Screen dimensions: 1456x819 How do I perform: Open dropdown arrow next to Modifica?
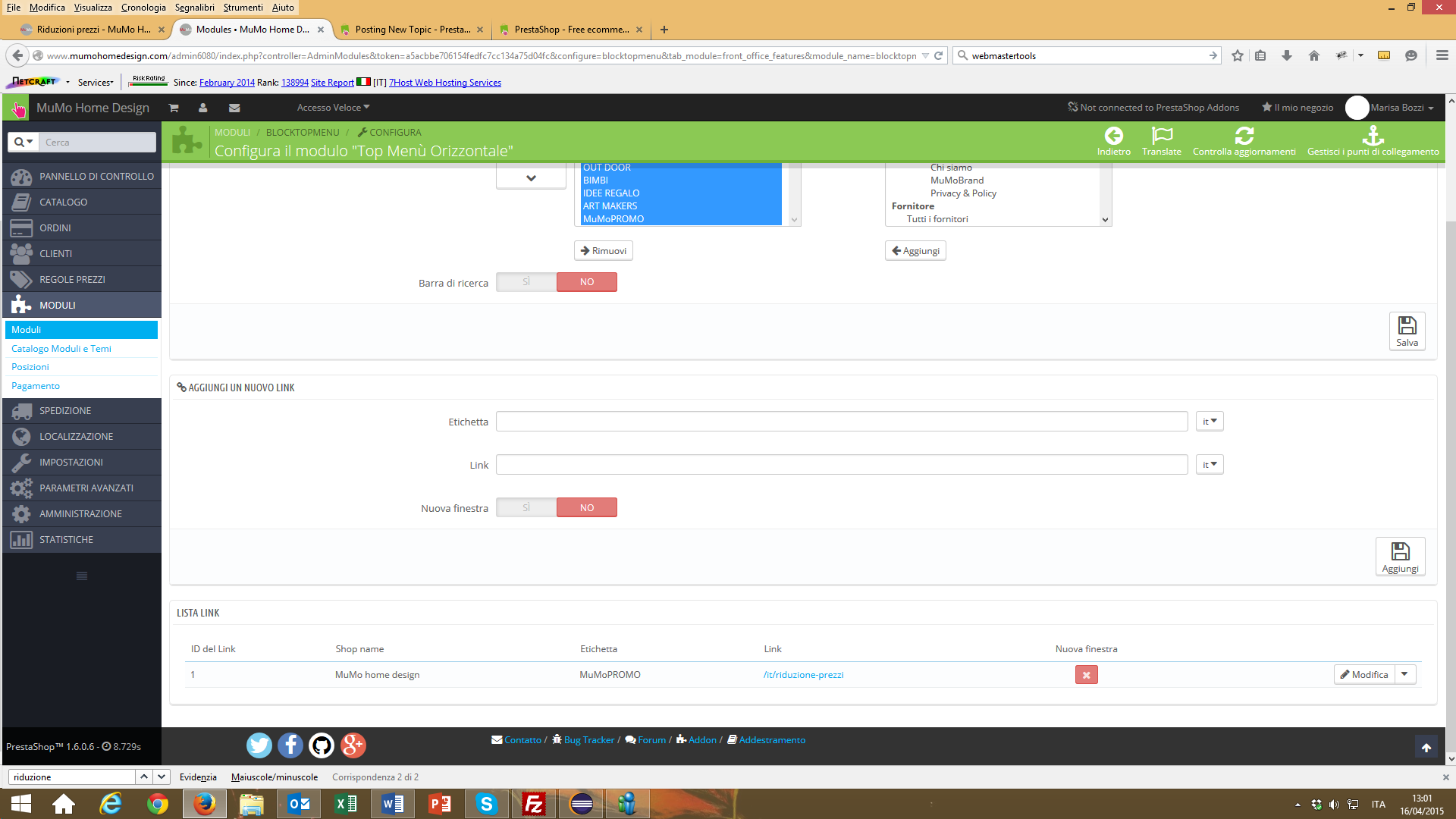[1404, 674]
